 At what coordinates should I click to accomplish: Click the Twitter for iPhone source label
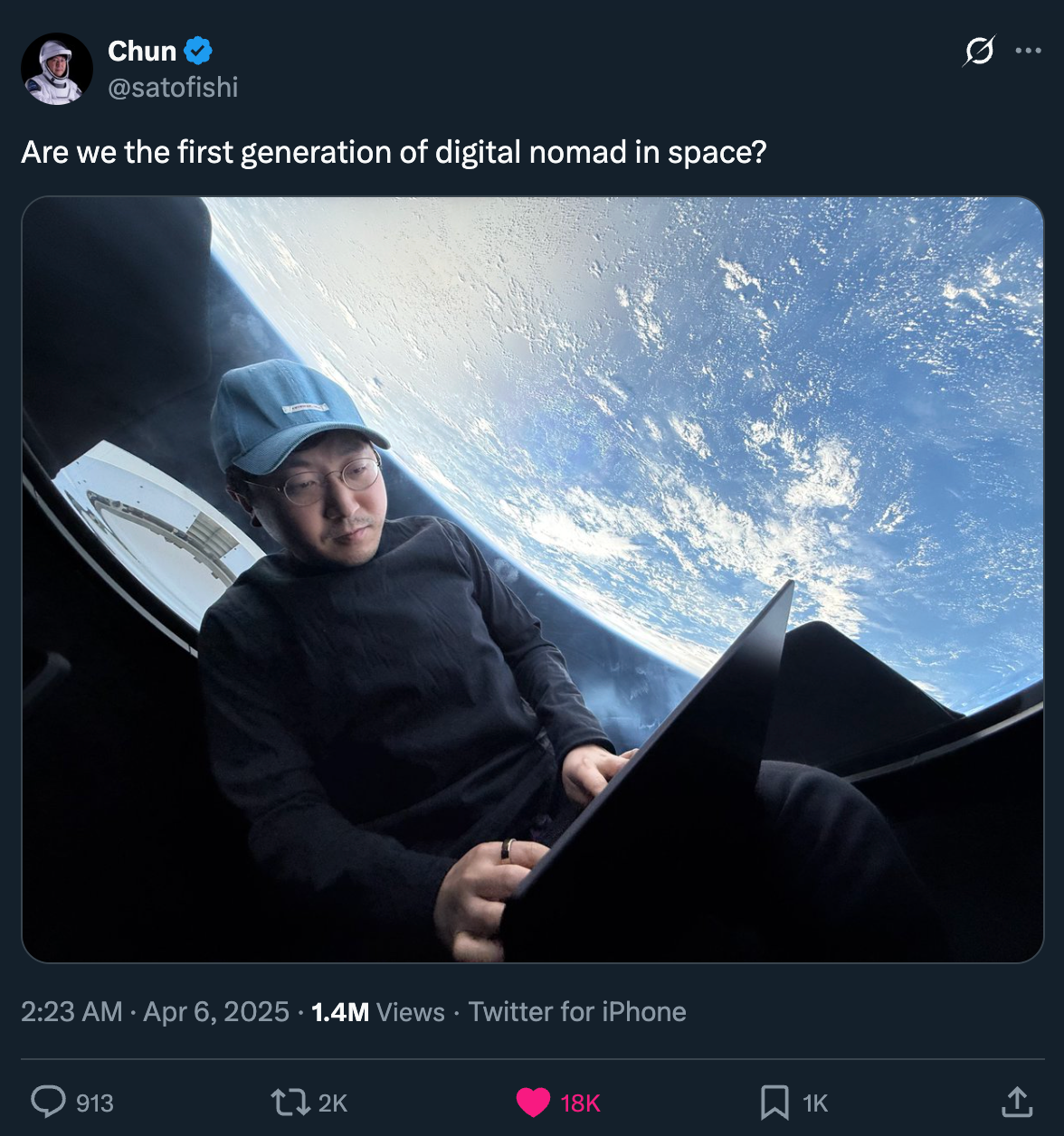pyautogui.click(x=577, y=1011)
